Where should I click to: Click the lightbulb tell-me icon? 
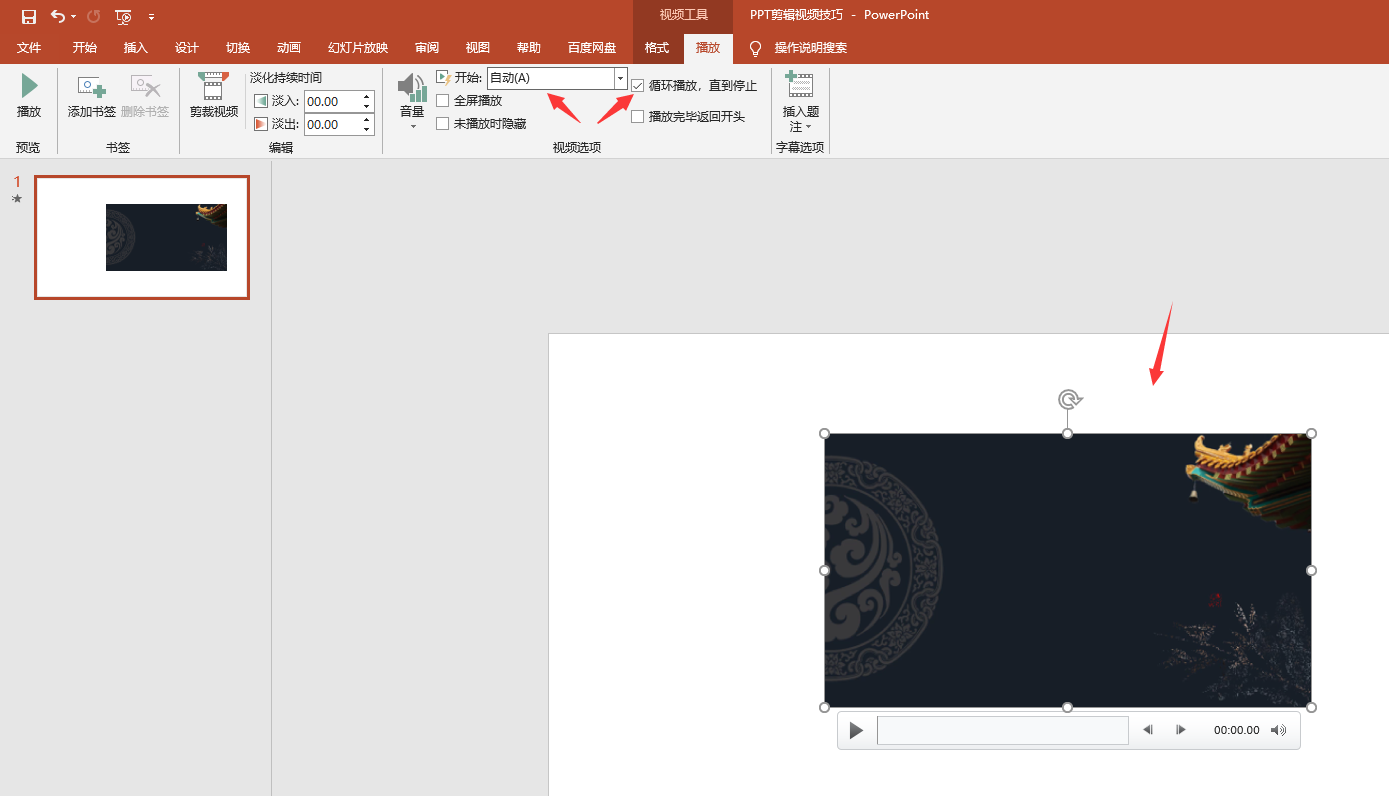coord(755,48)
